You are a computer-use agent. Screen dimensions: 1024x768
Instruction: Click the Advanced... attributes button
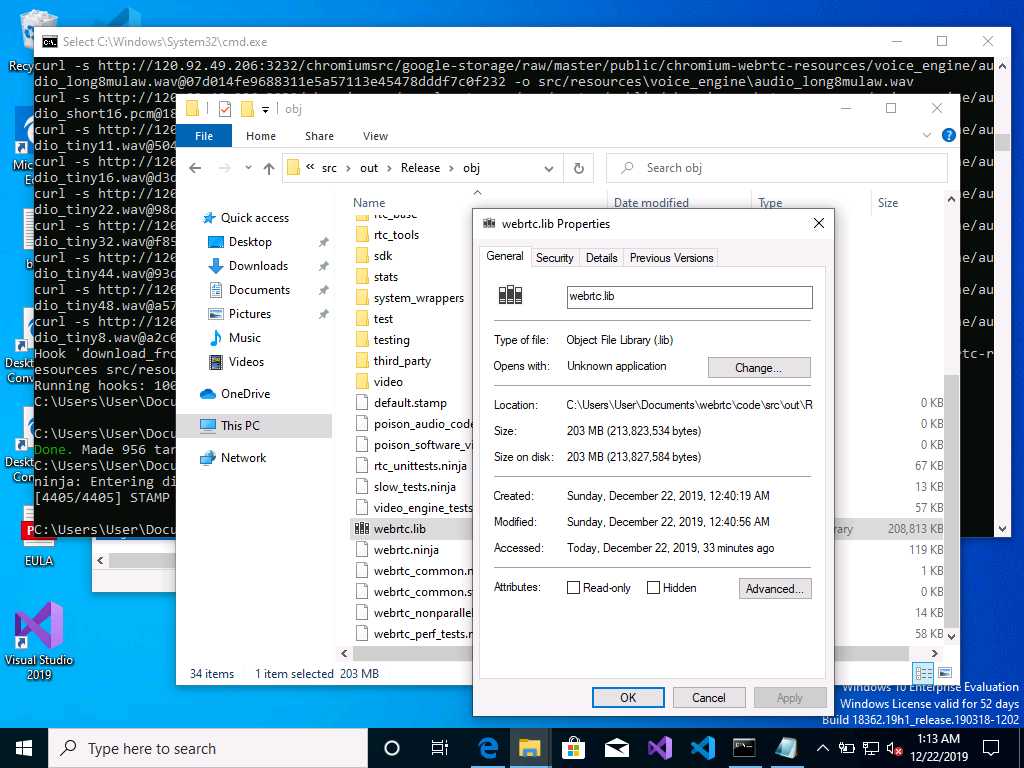point(775,588)
